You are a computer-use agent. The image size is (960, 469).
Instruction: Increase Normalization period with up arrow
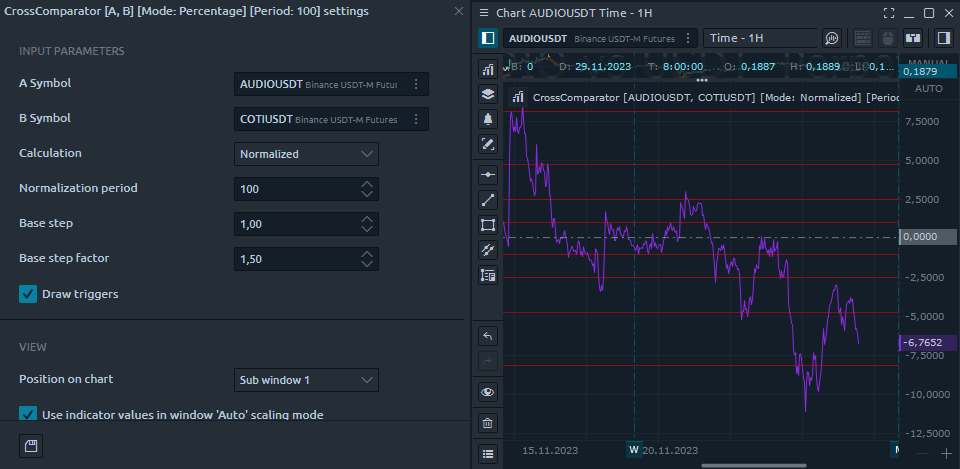click(367, 184)
